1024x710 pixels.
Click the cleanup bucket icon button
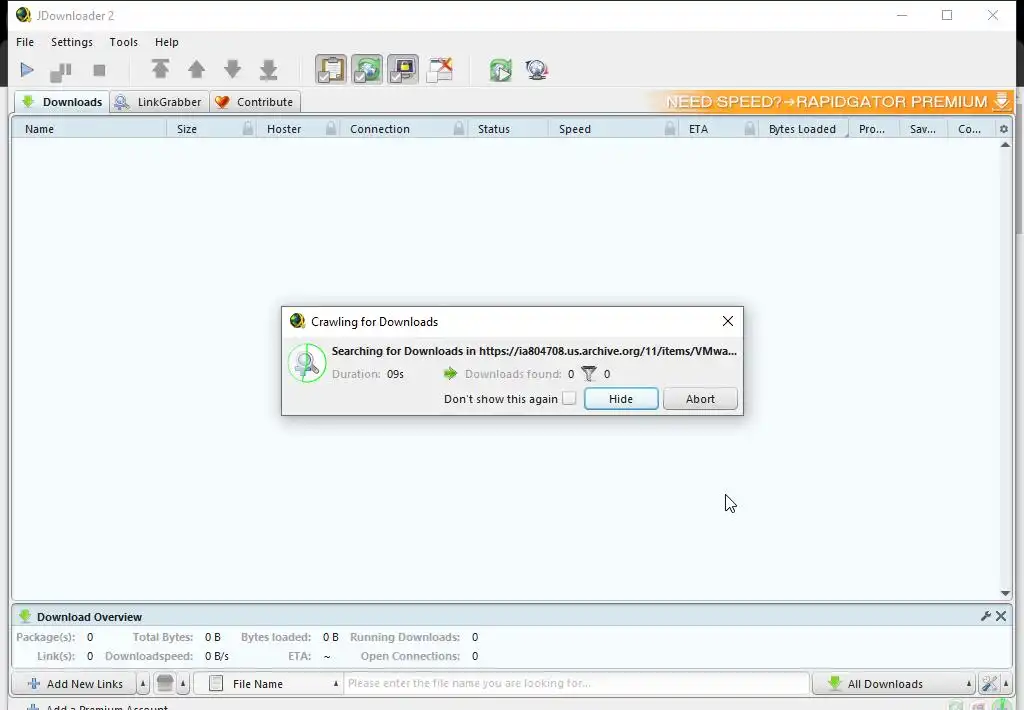click(x=165, y=684)
